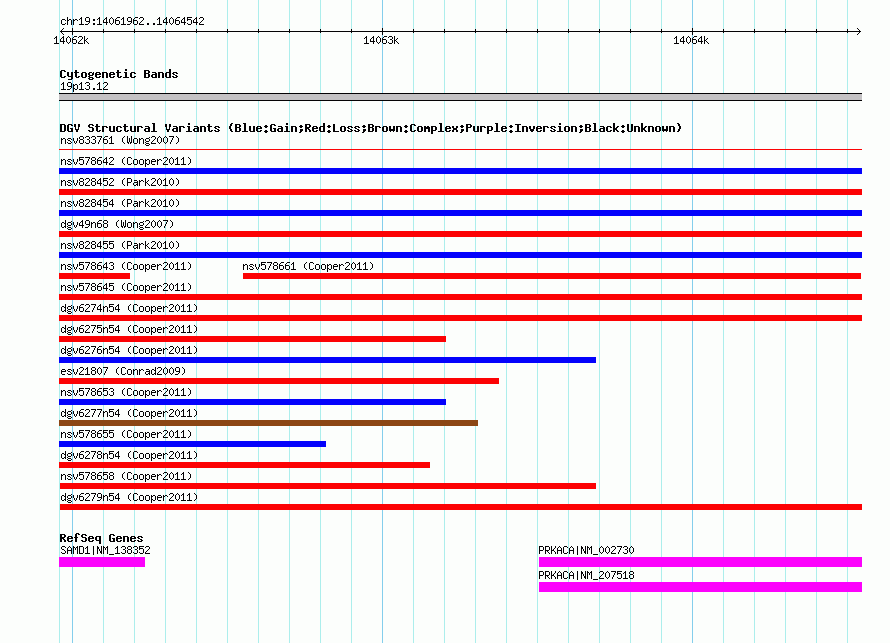
Task: Click the 'nsv828452 (Park2010)' label
Action: (120, 182)
